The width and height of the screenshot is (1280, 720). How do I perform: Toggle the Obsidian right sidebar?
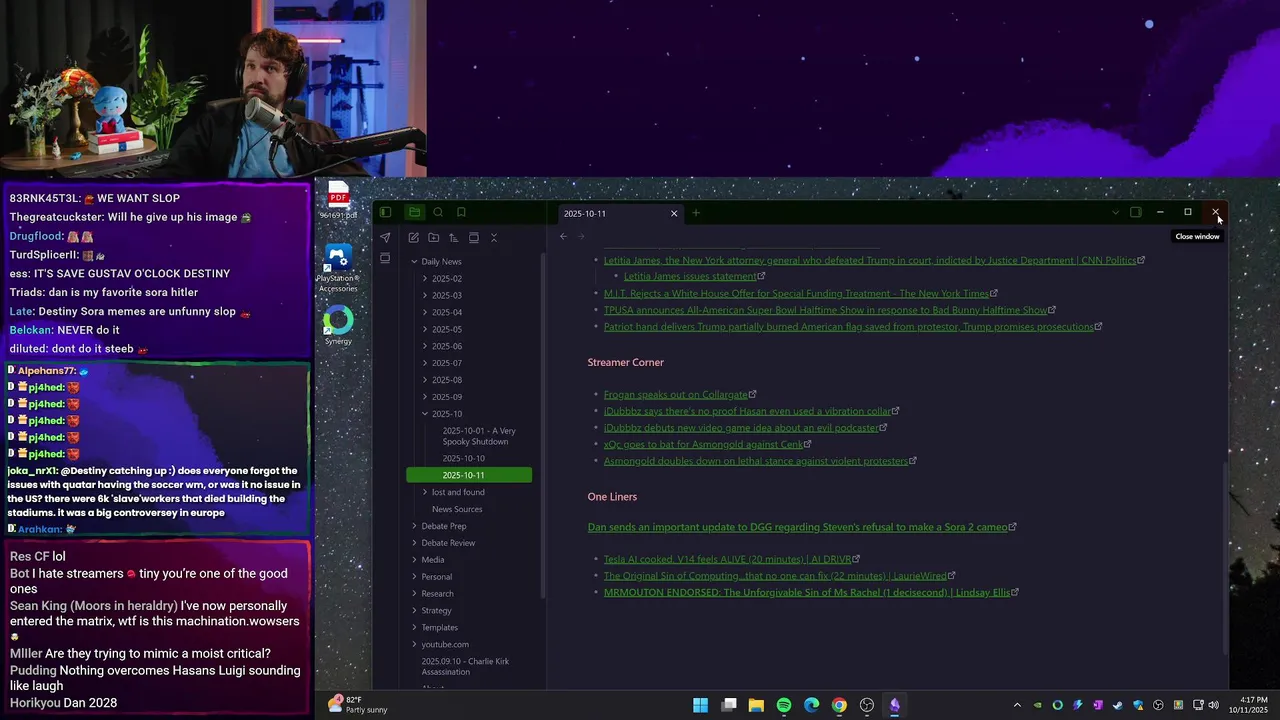[x=1136, y=212]
